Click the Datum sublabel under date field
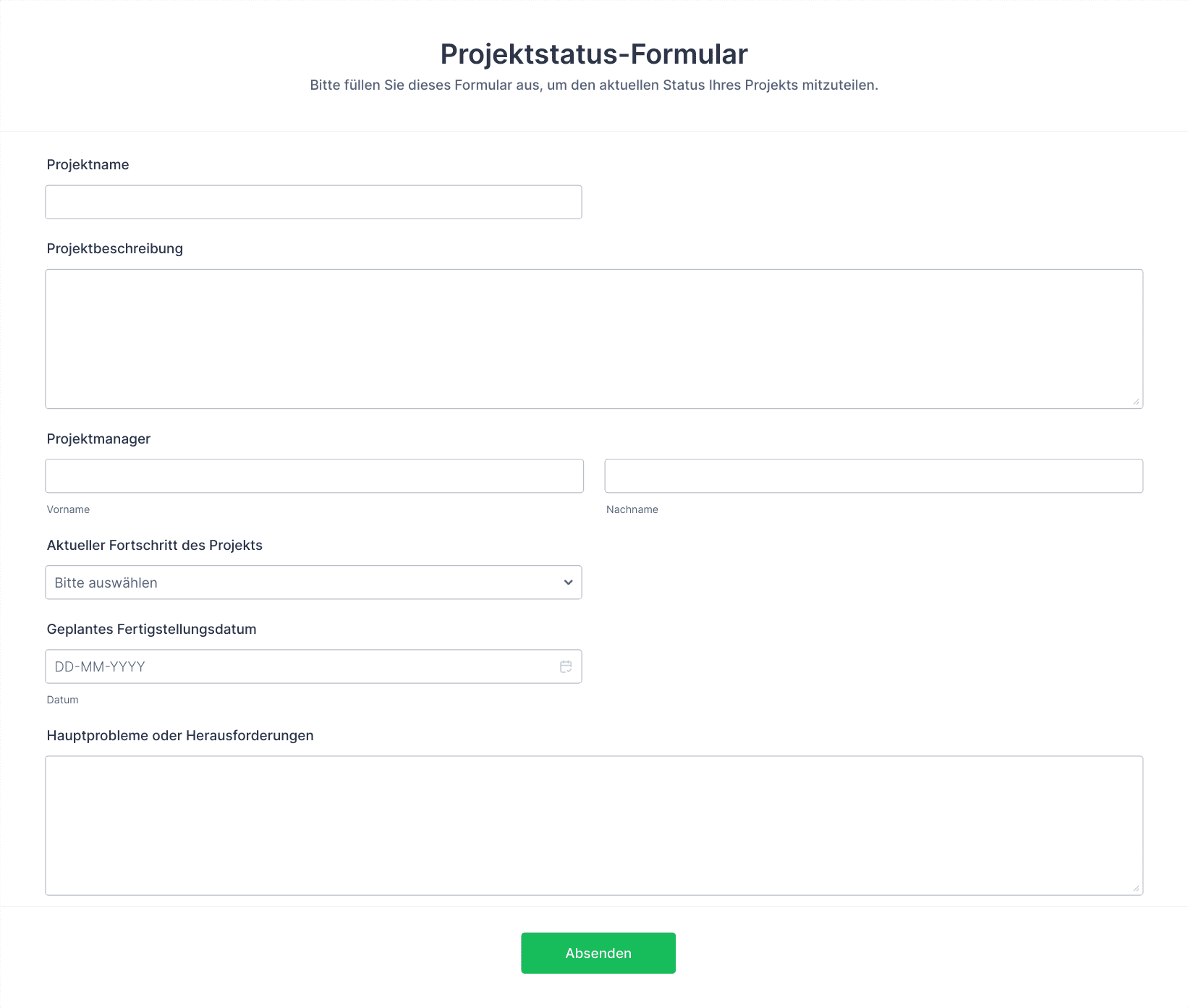Image resolution: width=1188 pixels, height=1008 pixels. [62, 700]
